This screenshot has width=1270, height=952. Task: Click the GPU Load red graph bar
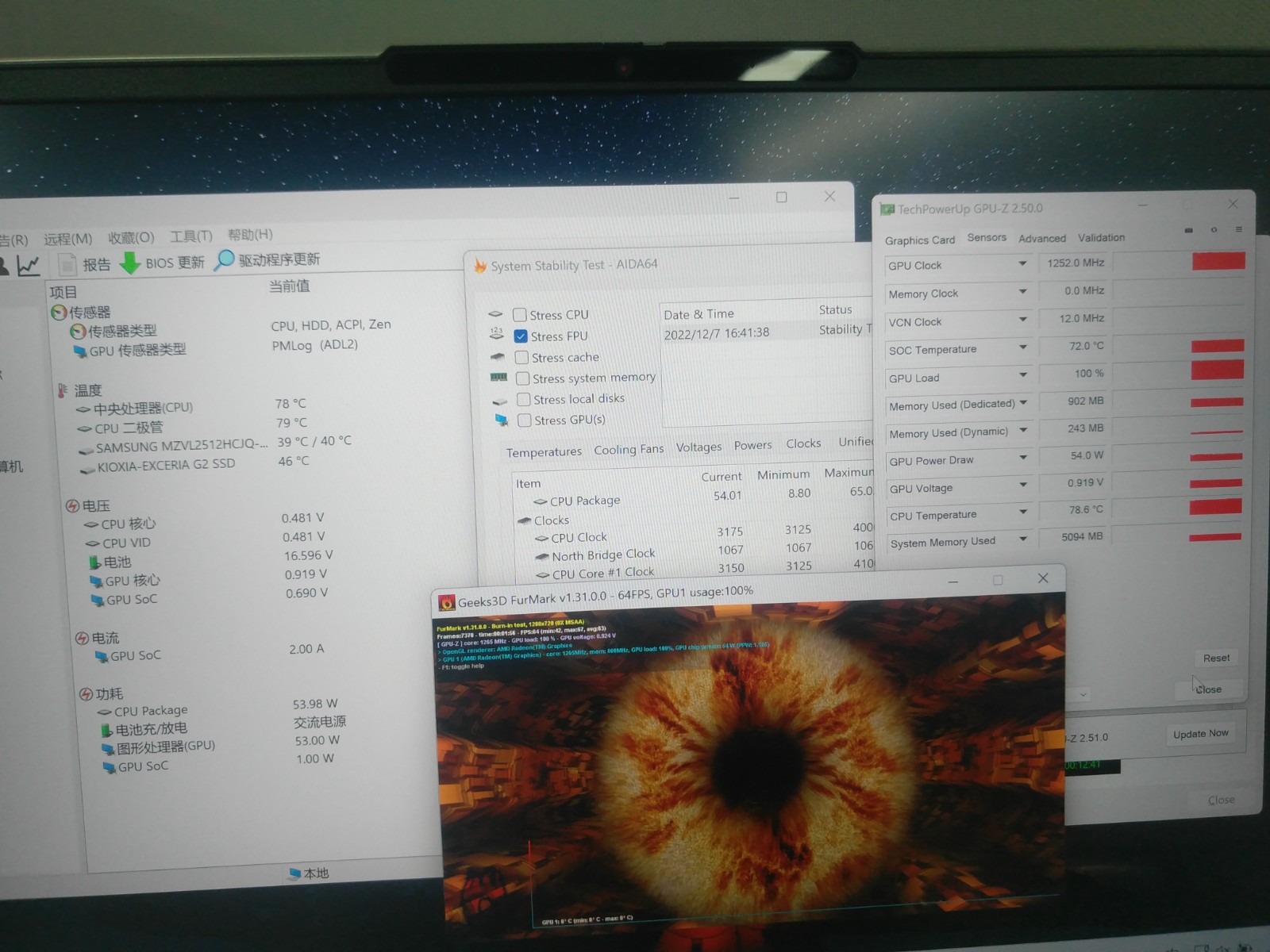[1218, 370]
